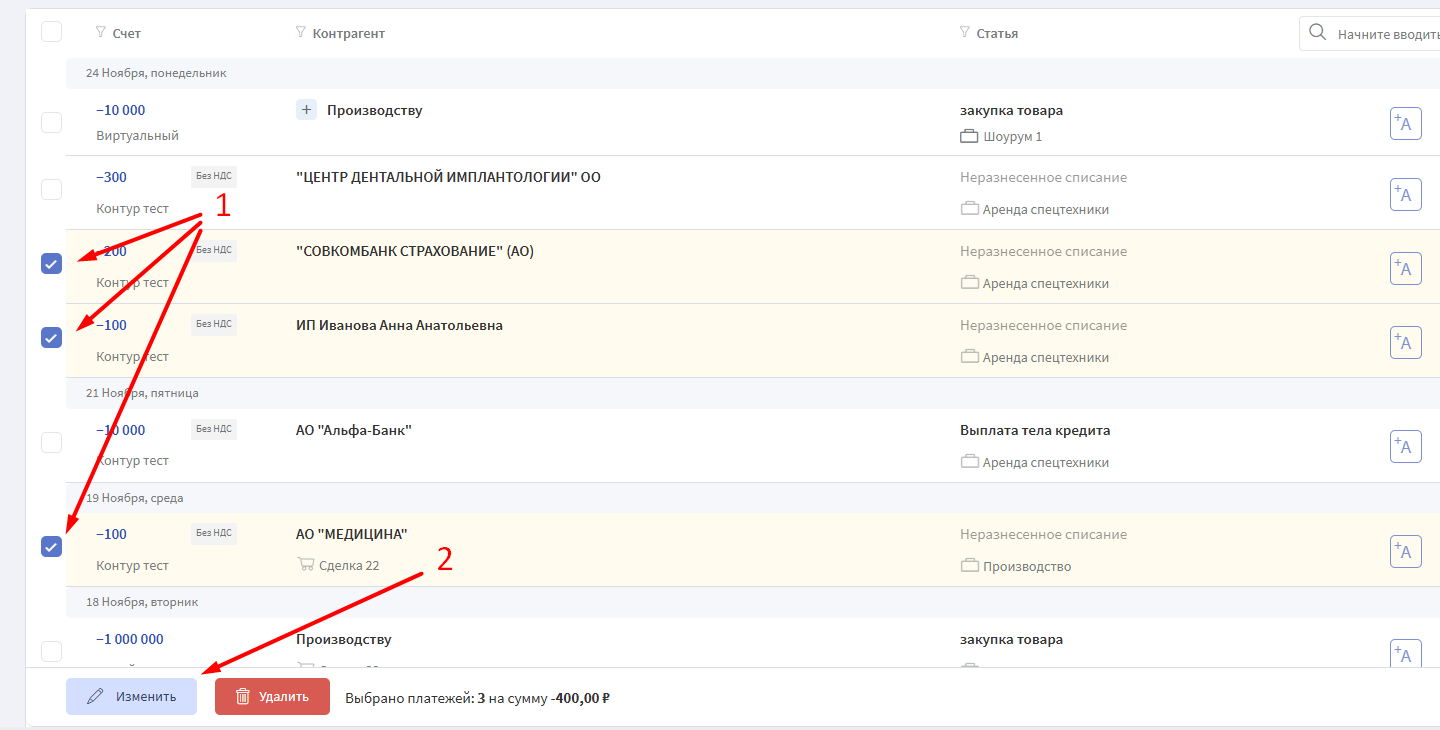Click the +A icon for ЦЕНТР ДЕНТАЛЬНОЙ ИМПЛАНТОЛОГИИ row
This screenshot has height=730, width=1440.
1405,194
